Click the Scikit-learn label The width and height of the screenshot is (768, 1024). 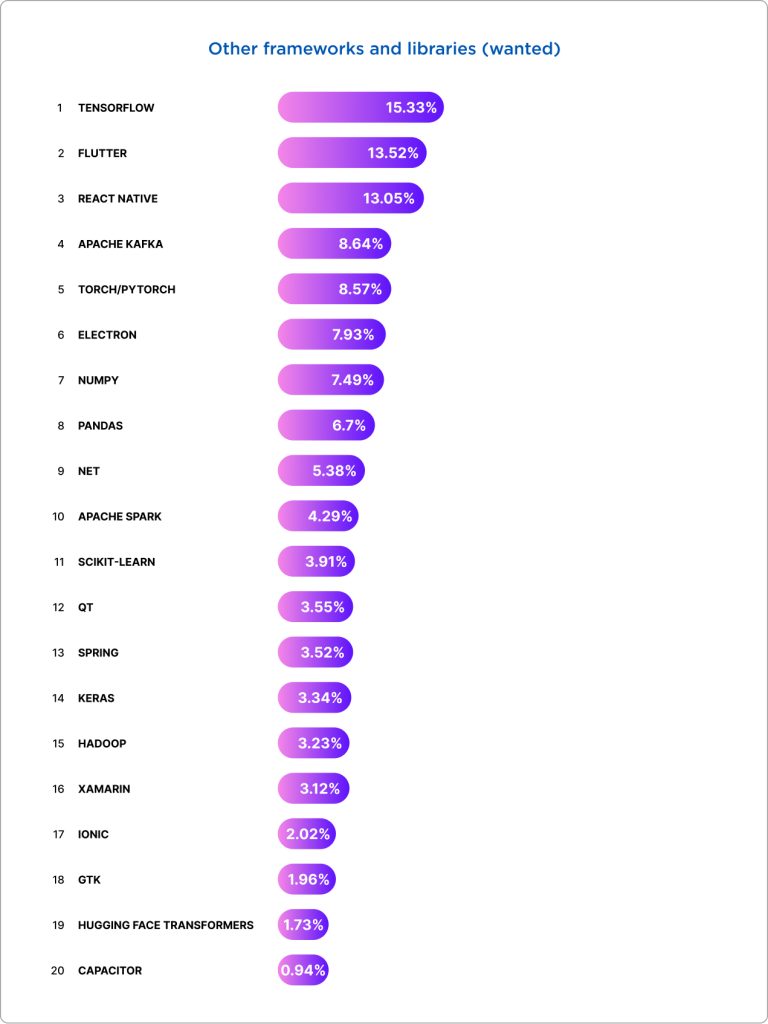click(x=116, y=562)
